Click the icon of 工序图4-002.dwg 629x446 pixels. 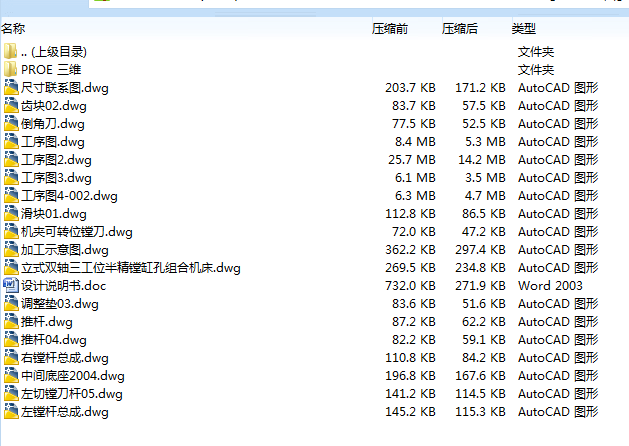click(x=11, y=196)
